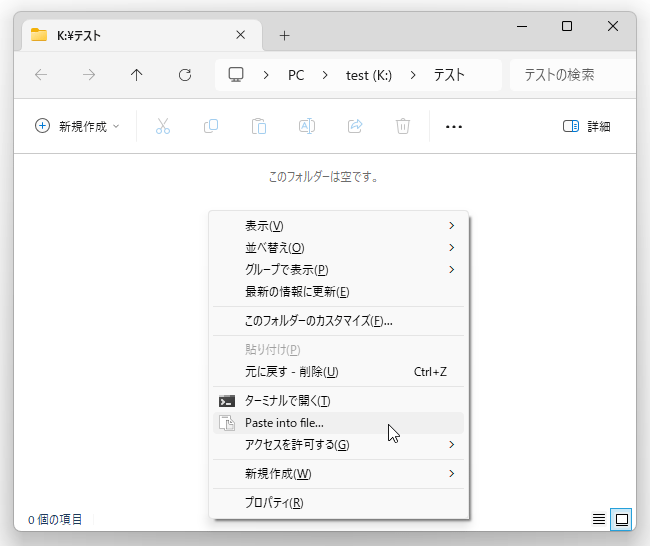Viewport: 650px width, 546px height.
Task: Select ターミナルで開く(T) entry
Action: tap(338, 401)
